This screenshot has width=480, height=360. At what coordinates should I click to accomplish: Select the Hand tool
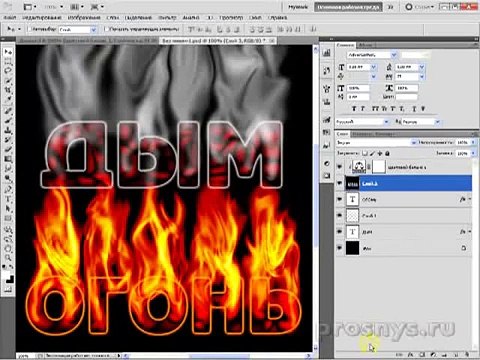coord(8,248)
